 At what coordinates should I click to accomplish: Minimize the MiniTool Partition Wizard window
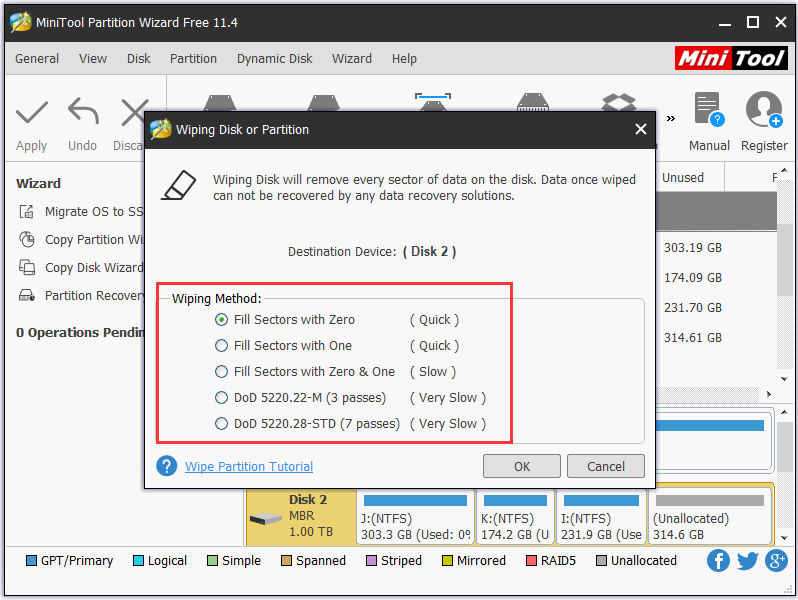coord(725,23)
